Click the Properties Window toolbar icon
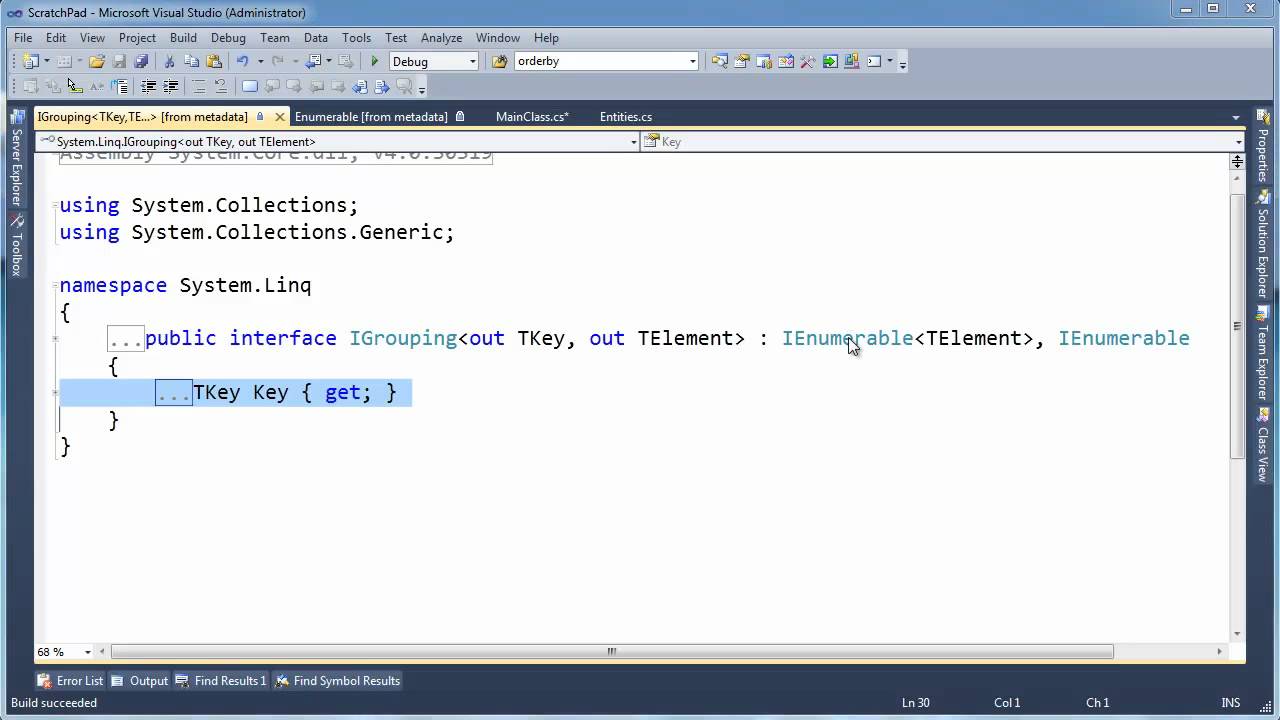 pos(742,61)
